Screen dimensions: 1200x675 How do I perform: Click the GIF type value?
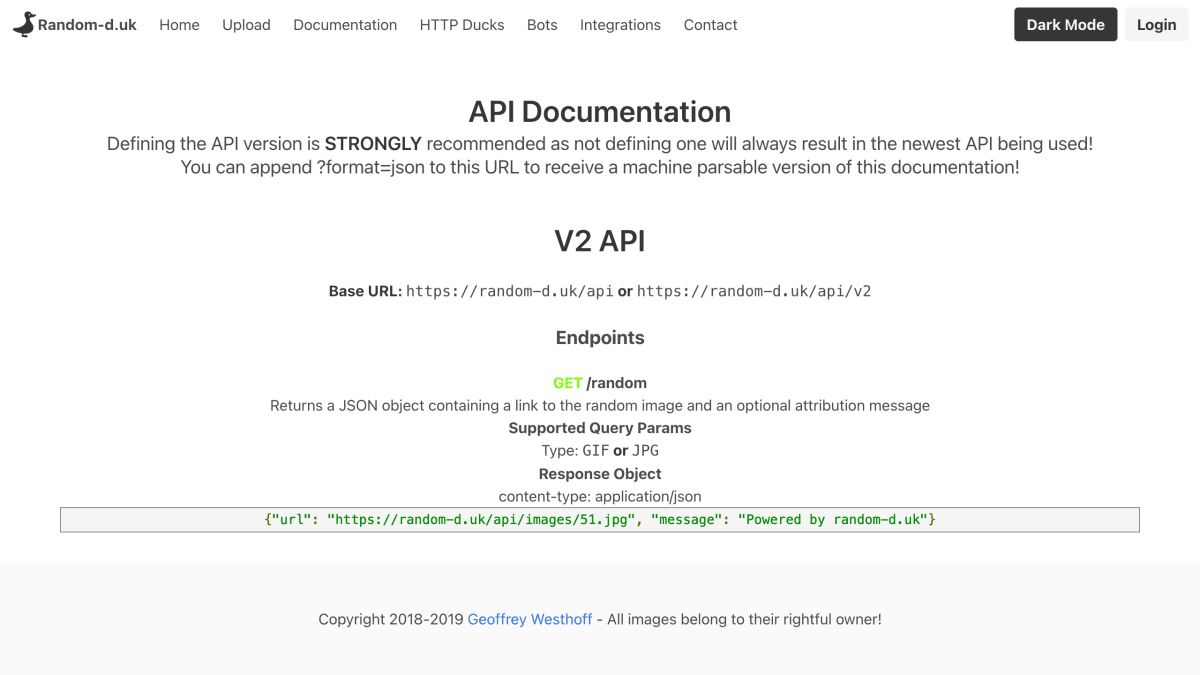pyautogui.click(x=595, y=451)
